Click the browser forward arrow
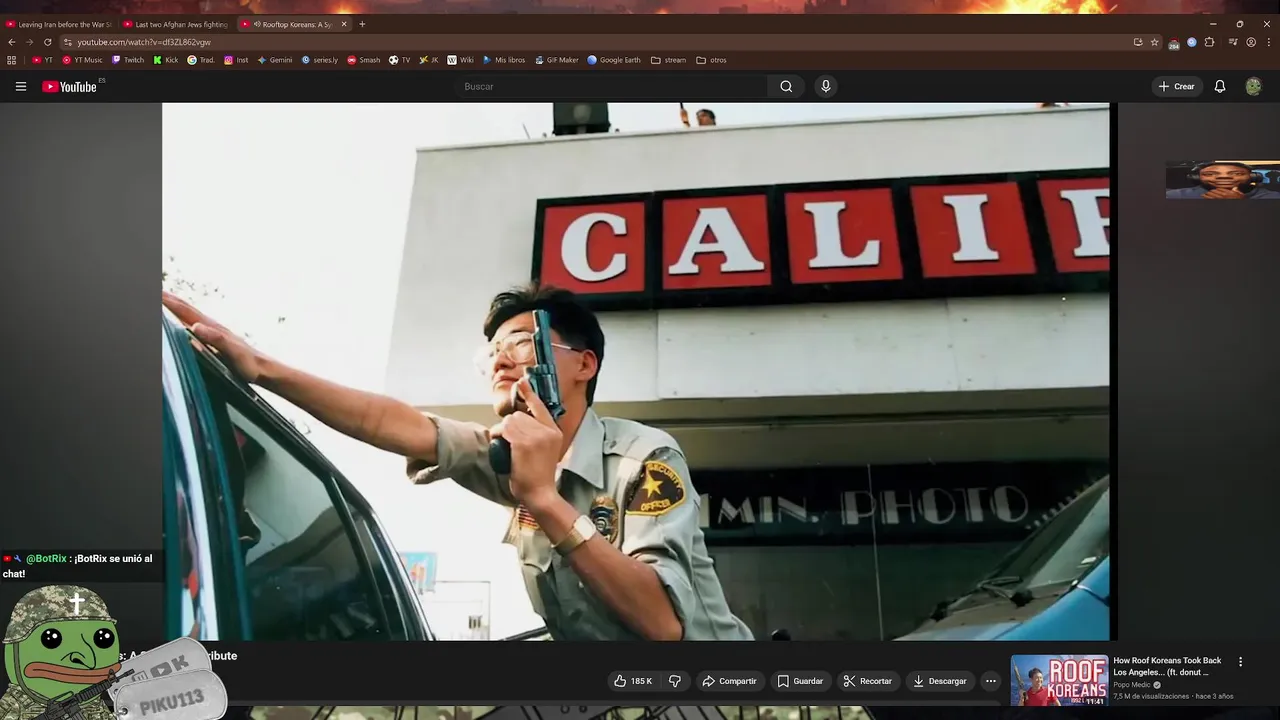 click(x=29, y=42)
